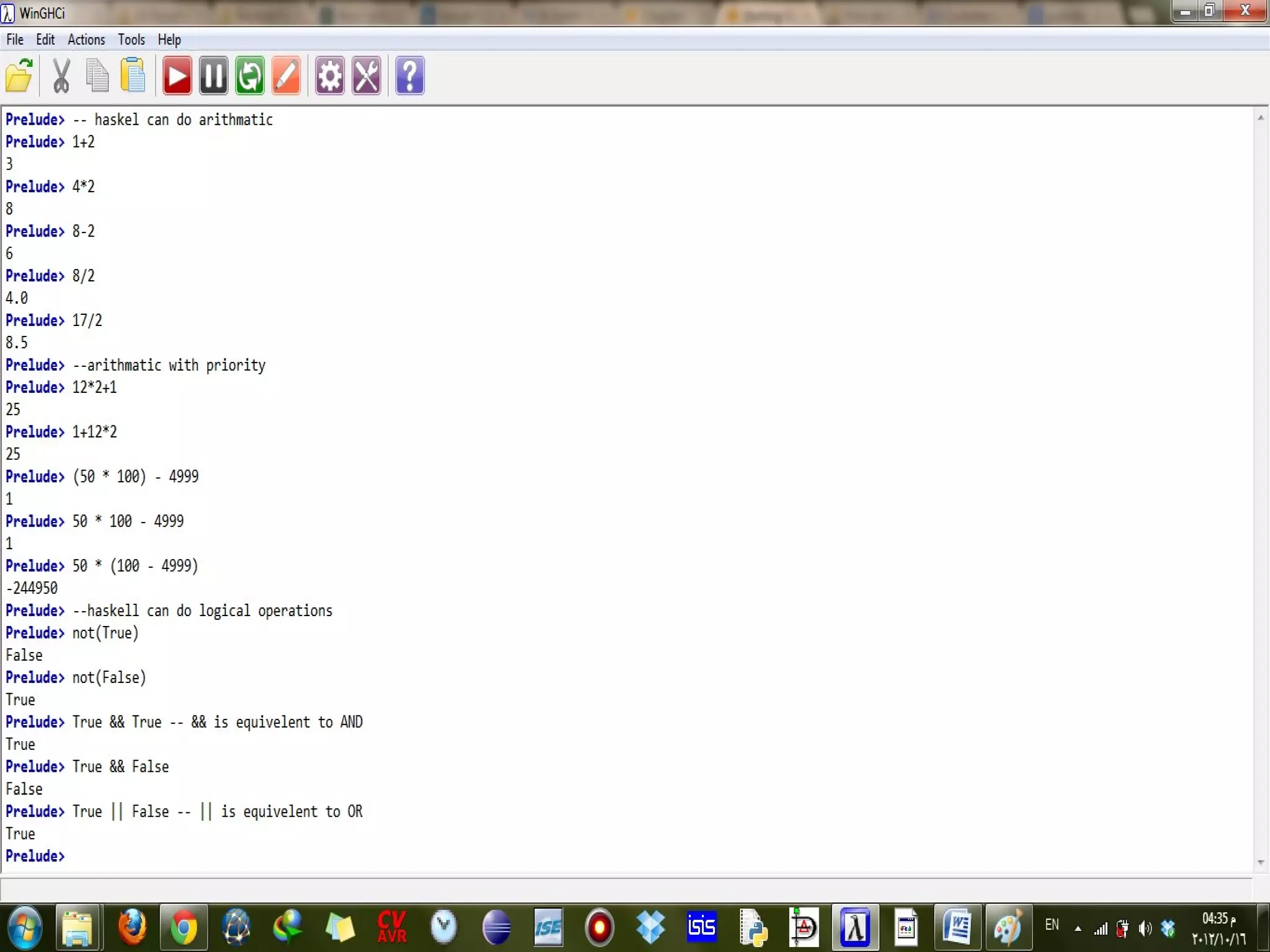
Task: Open the Edit menu
Action: click(45, 40)
